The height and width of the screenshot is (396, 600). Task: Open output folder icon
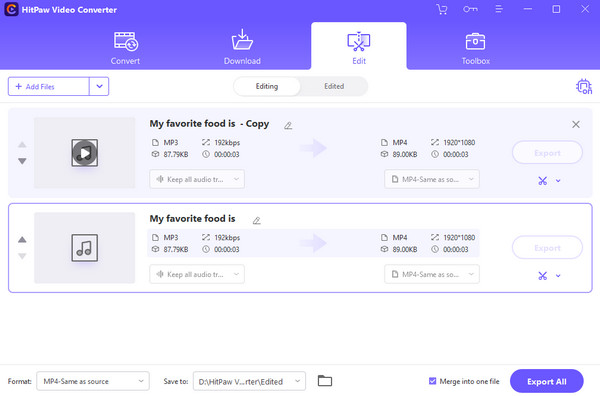tap(325, 381)
